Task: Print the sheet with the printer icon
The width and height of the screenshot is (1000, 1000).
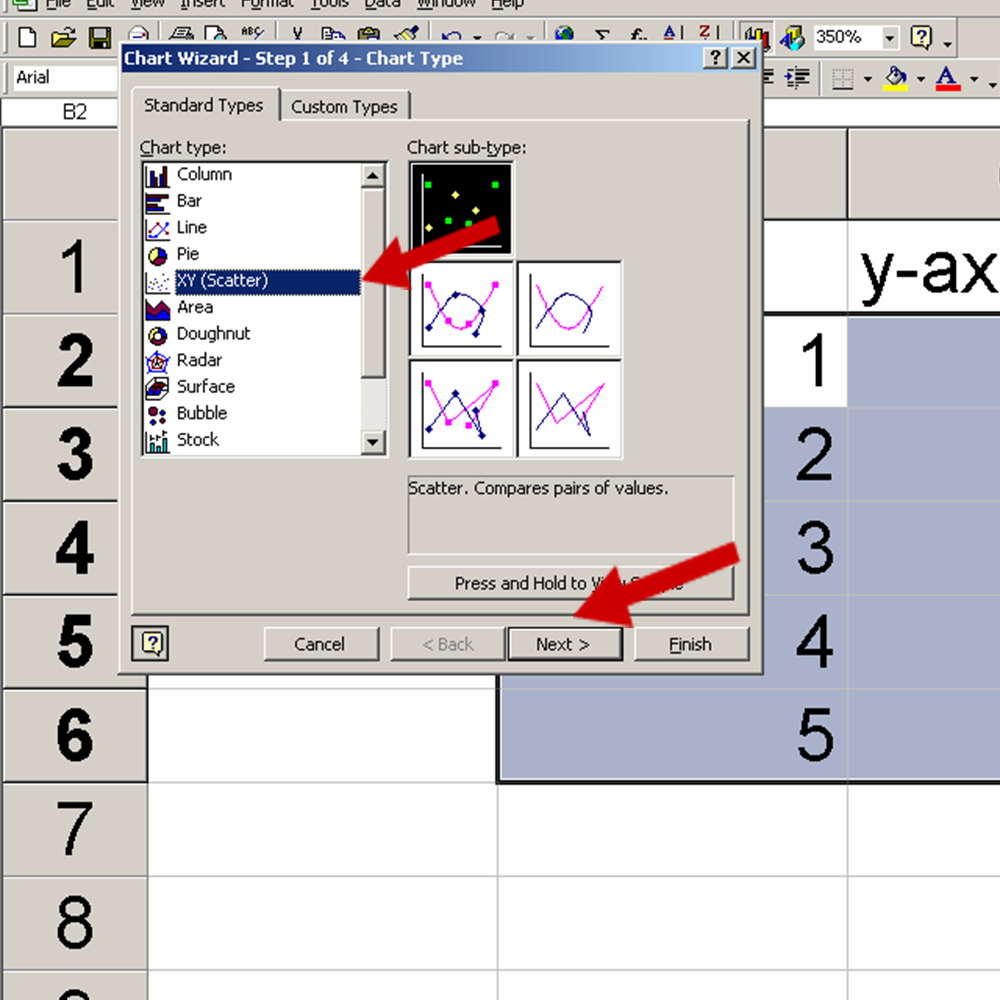Action: [x=182, y=33]
